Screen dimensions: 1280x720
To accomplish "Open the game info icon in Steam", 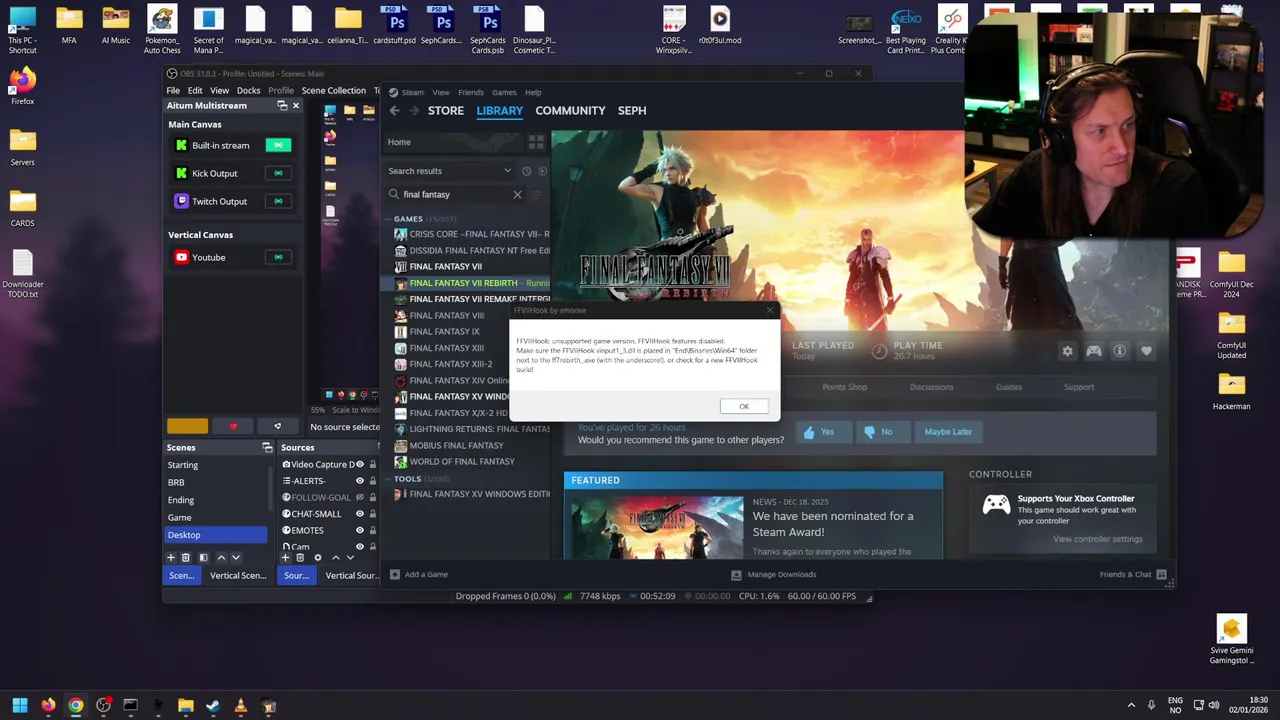I will point(1120,351).
